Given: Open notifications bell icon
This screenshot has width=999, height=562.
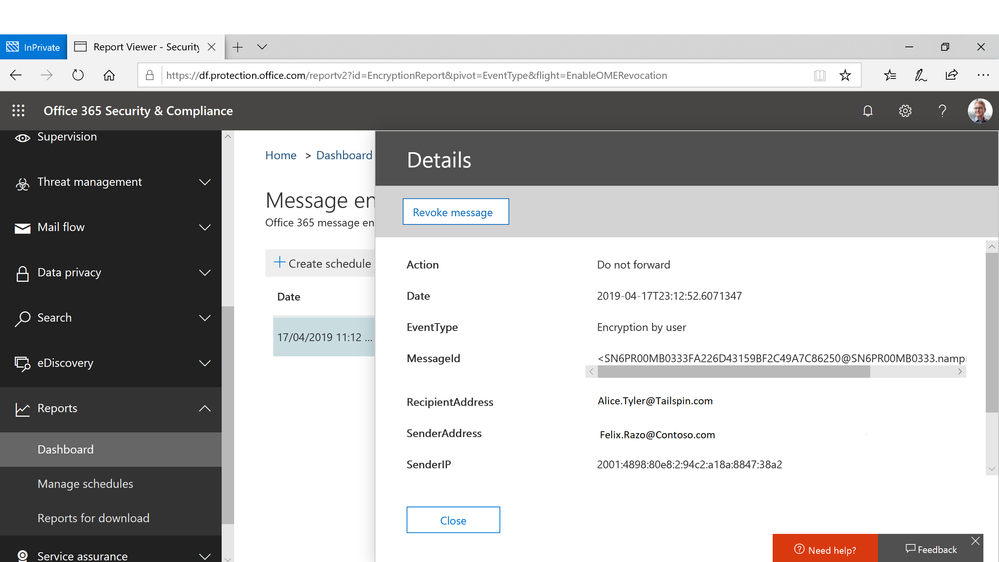Looking at the screenshot, I should (868, 111).
